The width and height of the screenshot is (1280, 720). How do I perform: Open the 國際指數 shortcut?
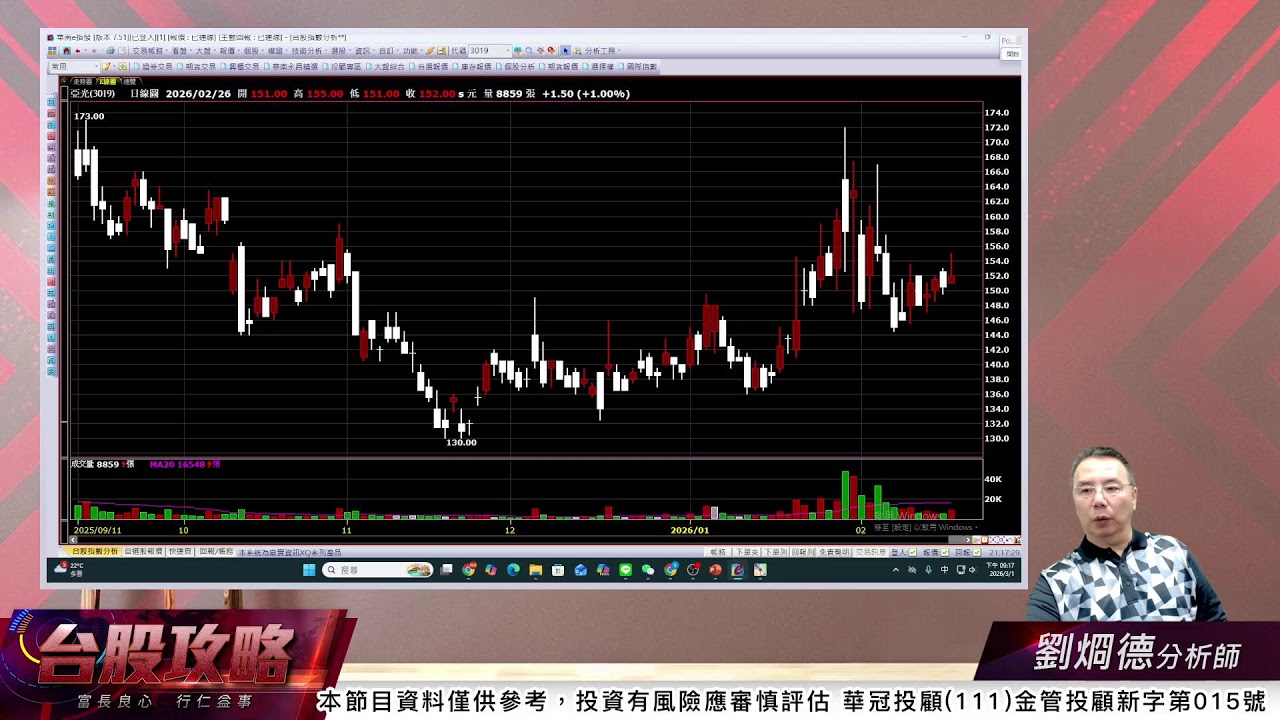(638, 66)
